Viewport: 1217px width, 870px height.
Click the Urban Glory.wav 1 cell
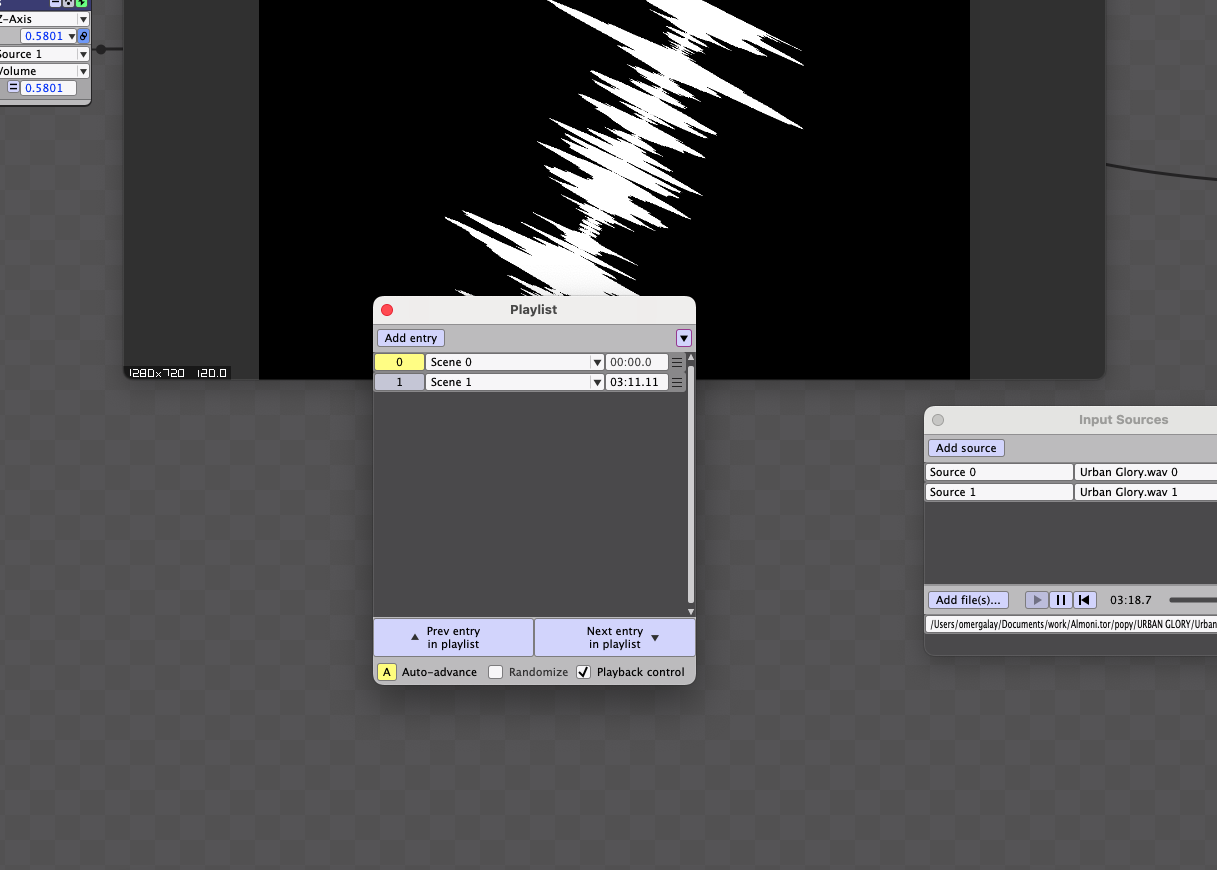(1146, 492)
